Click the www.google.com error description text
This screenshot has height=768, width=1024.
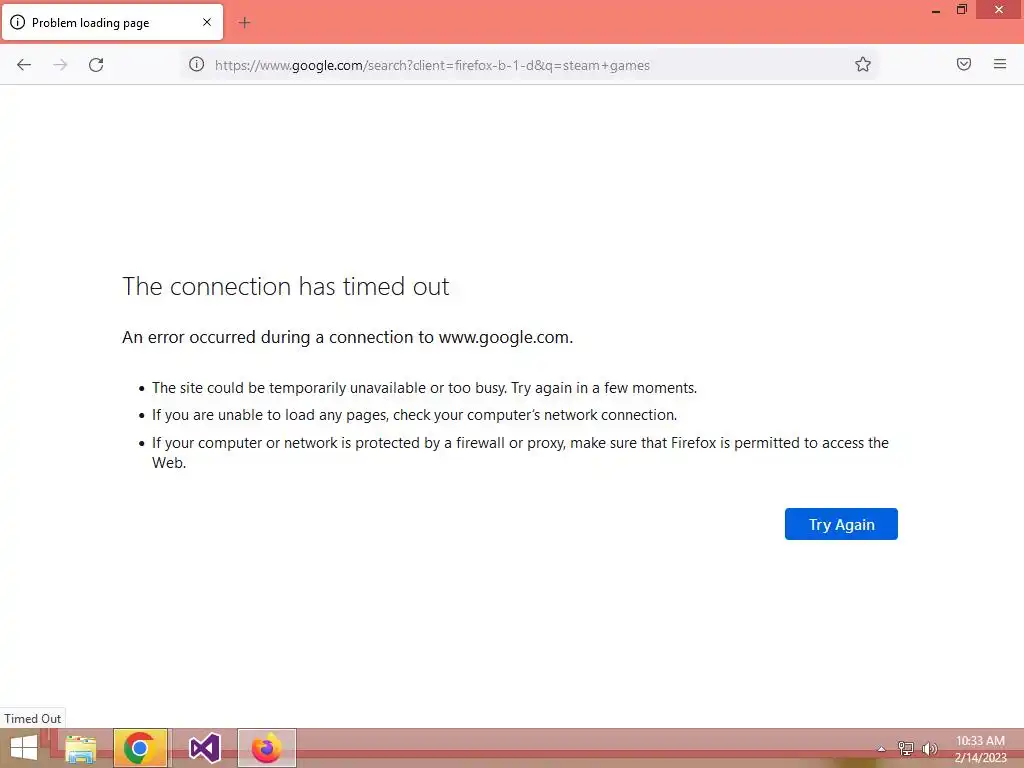click(x=347, y=337)
